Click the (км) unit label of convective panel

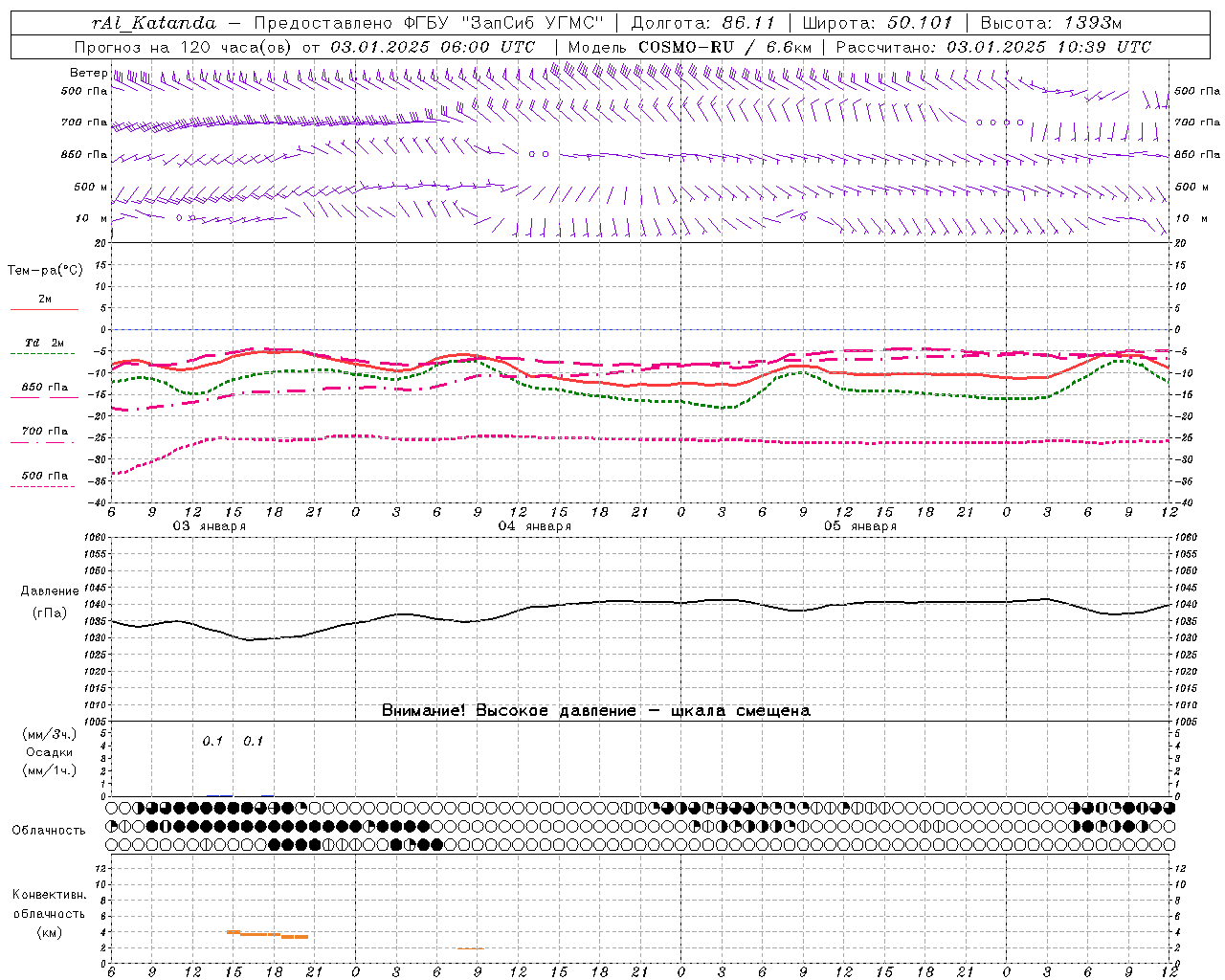(49, 933)
